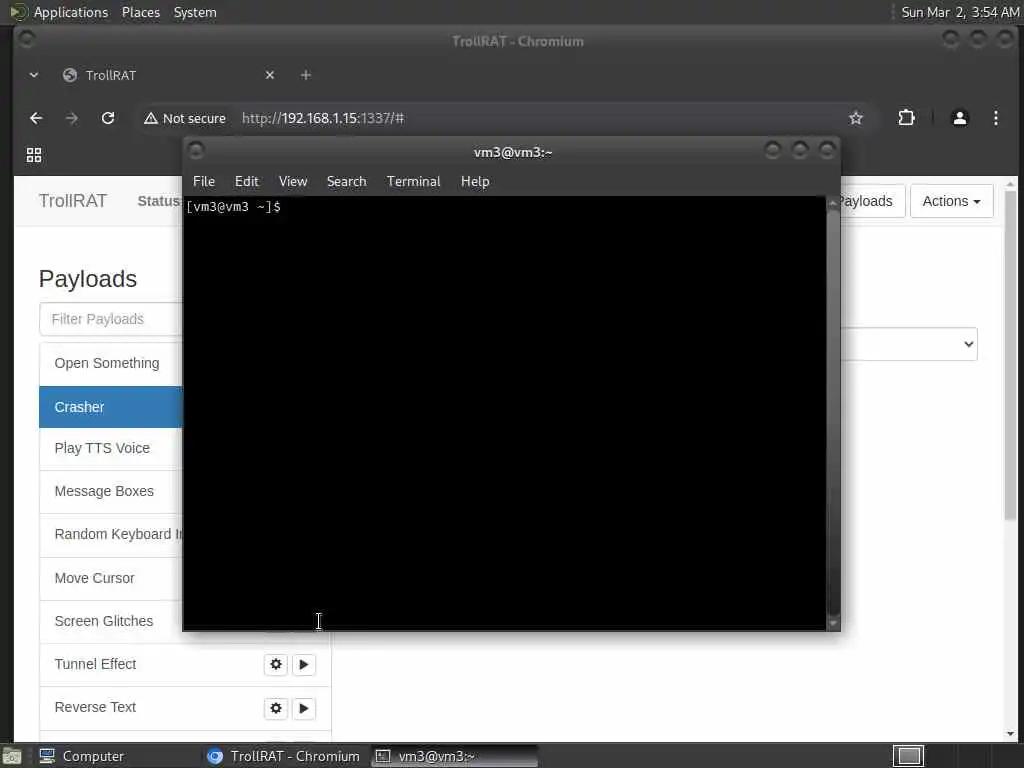Bookmark this page with star icon
This screenshot has height=768, width=1024.
[x=856, y=118]
